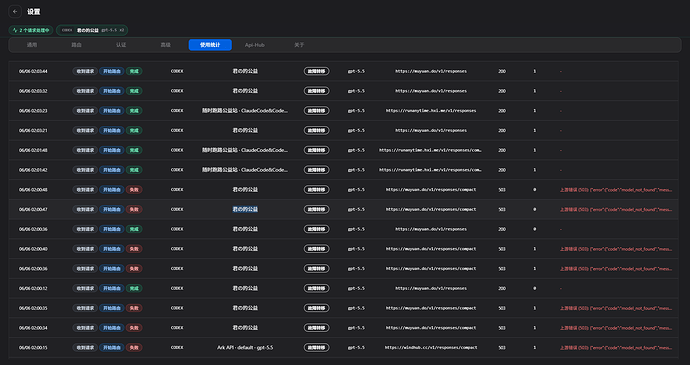Click status code 503 in the 02:00:15 row
This screenshot has width=690, height=365.
(502, 348)
